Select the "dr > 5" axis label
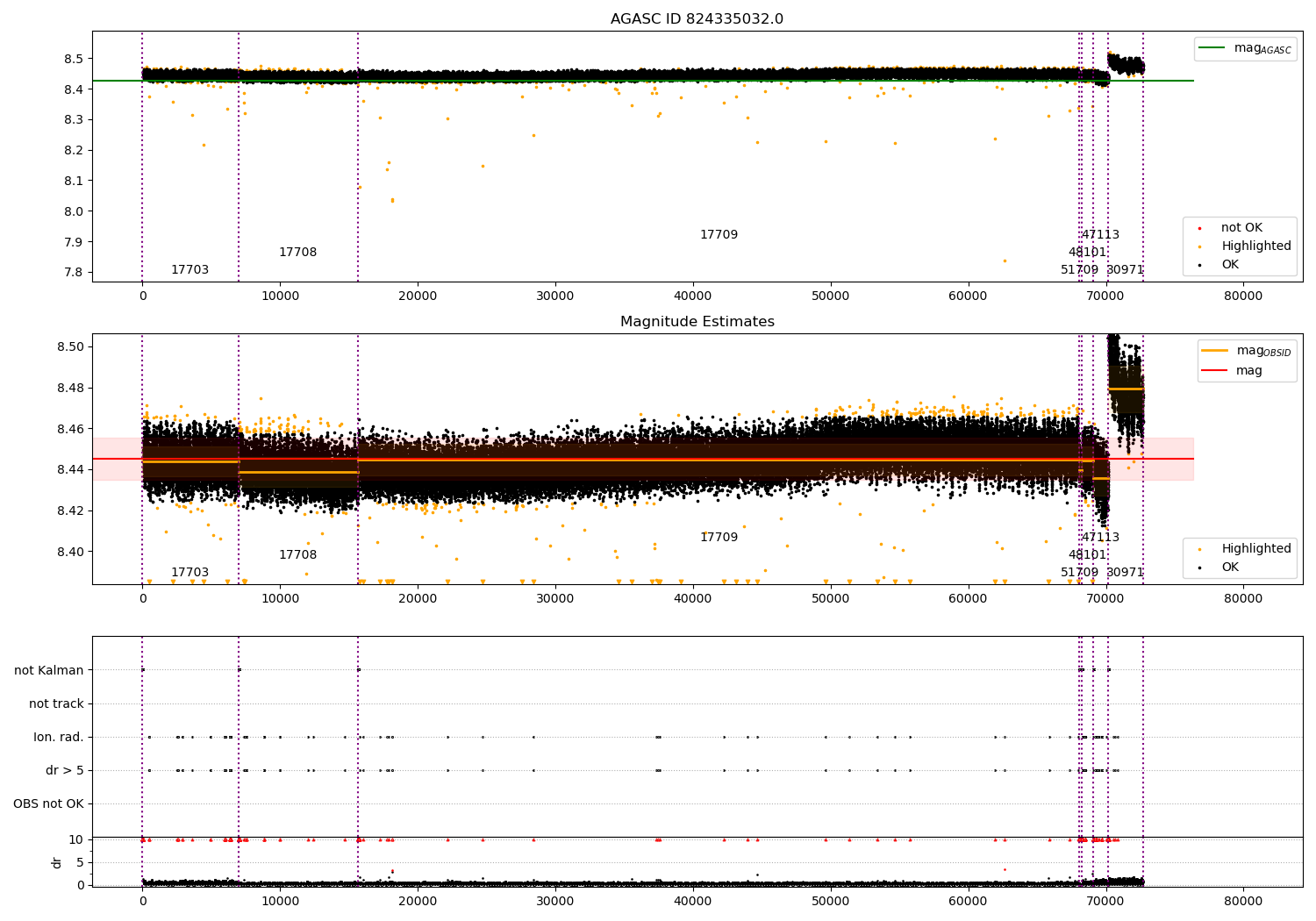1316x921 pixels. [x=65, y=771]
